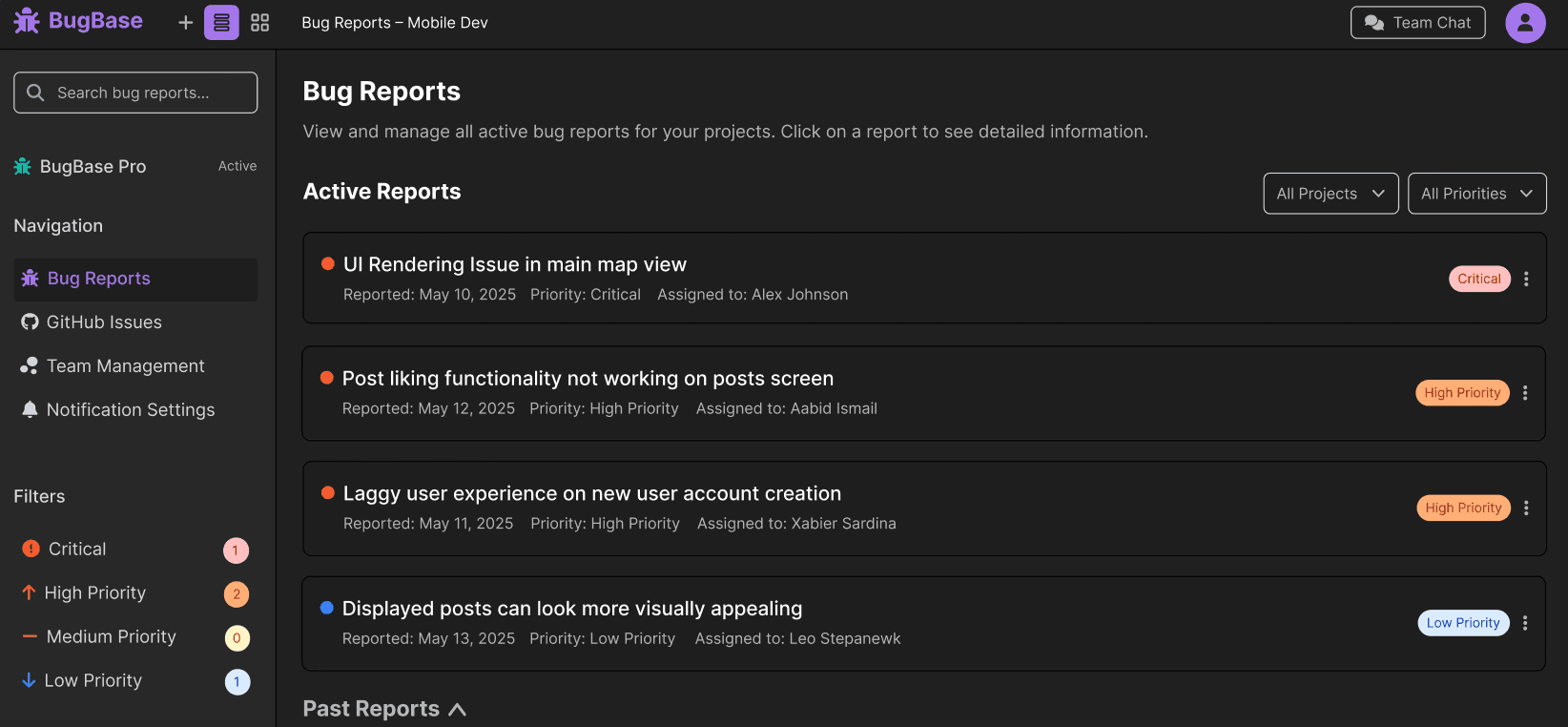Toggle the Low Priority filter

coord(135,681)
